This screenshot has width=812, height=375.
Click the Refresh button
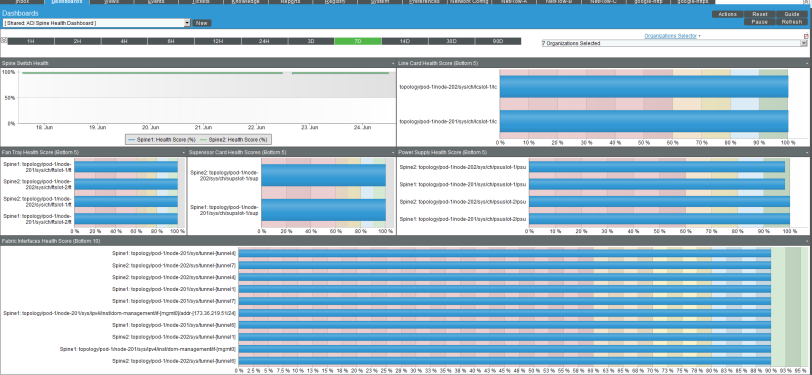(792, 22)
